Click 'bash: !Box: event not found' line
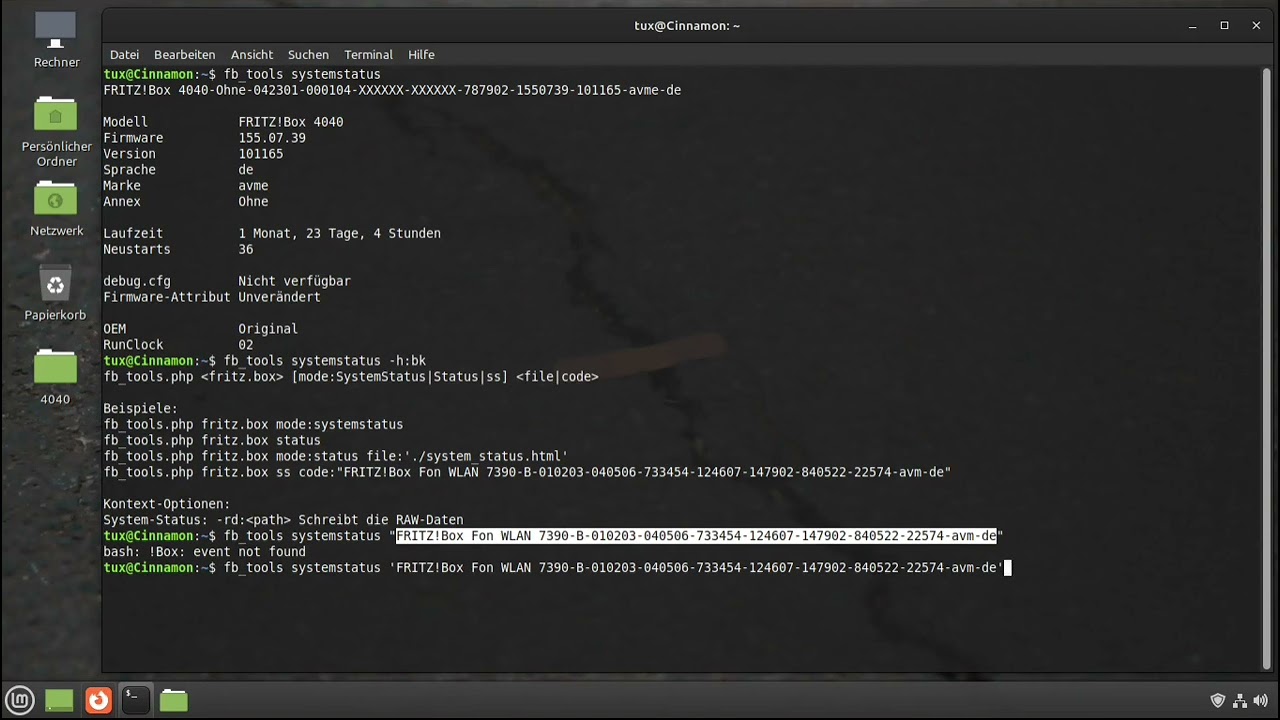This screenshot has height=720, width=1280. click(x=204, y=552)
